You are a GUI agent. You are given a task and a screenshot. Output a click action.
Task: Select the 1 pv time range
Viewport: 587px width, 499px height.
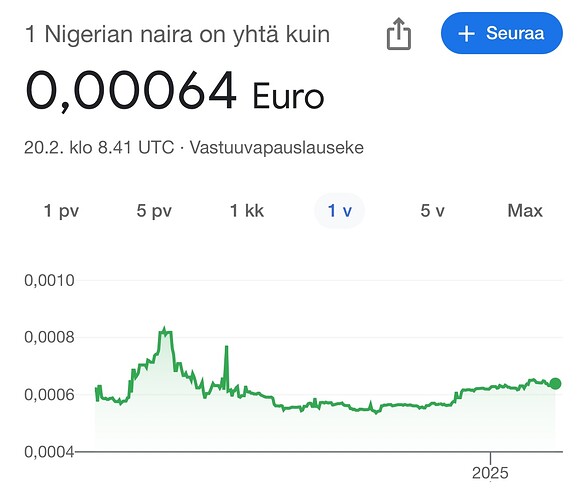61,211
